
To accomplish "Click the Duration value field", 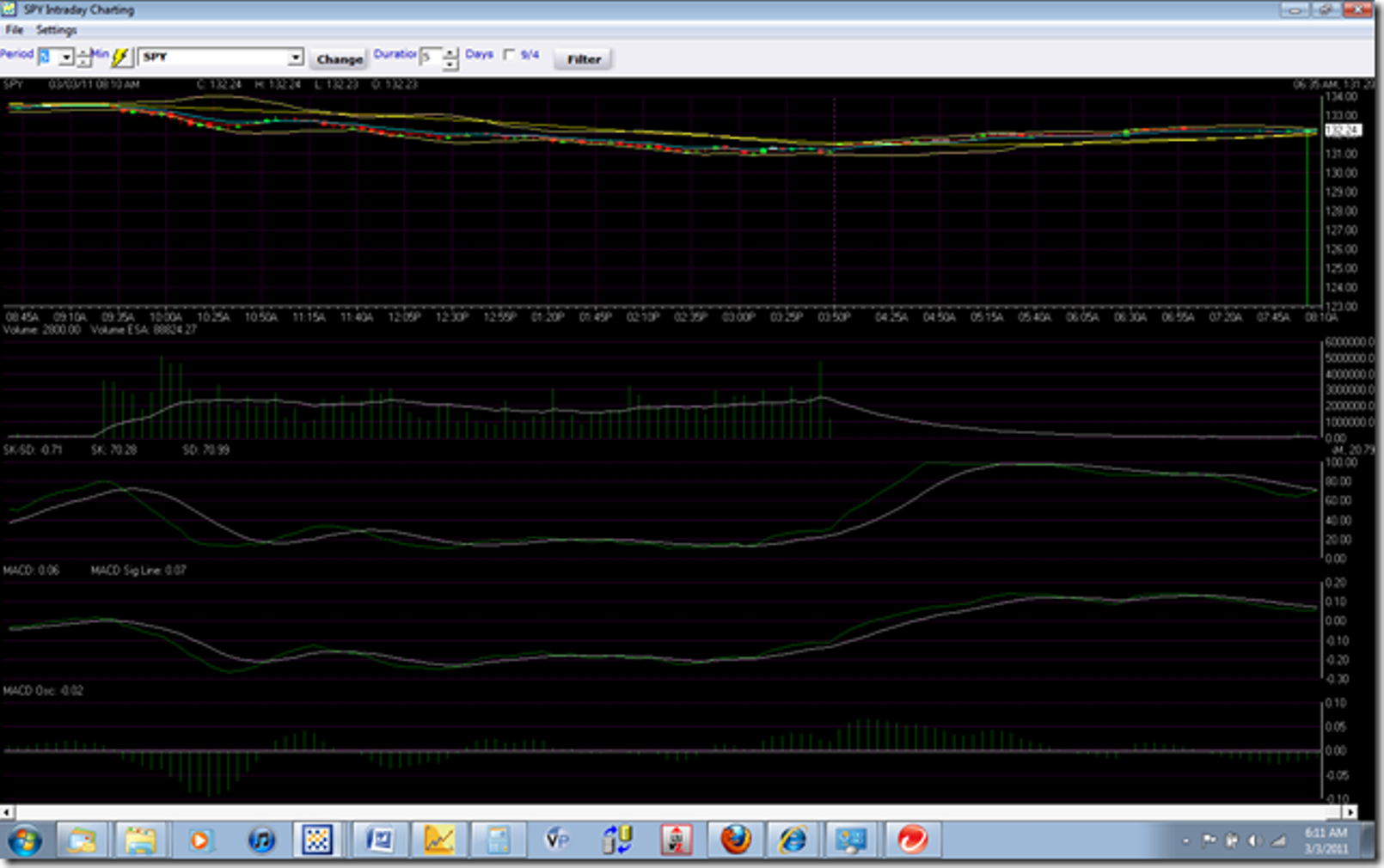I will [431, 57].
